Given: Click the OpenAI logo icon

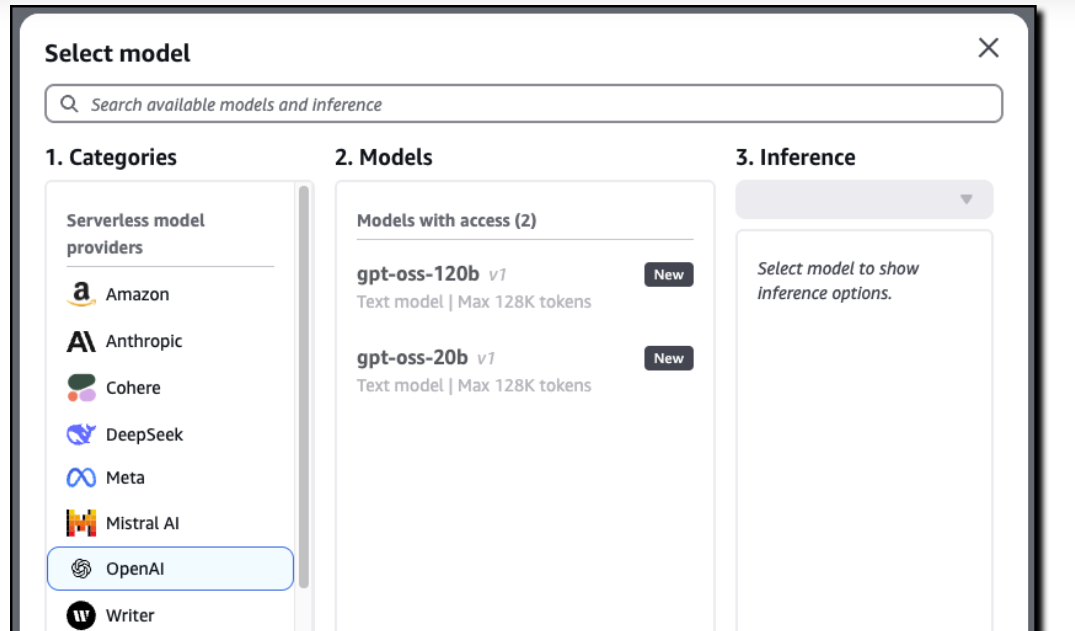Looking at the screenshot, I should coord(81,569).
